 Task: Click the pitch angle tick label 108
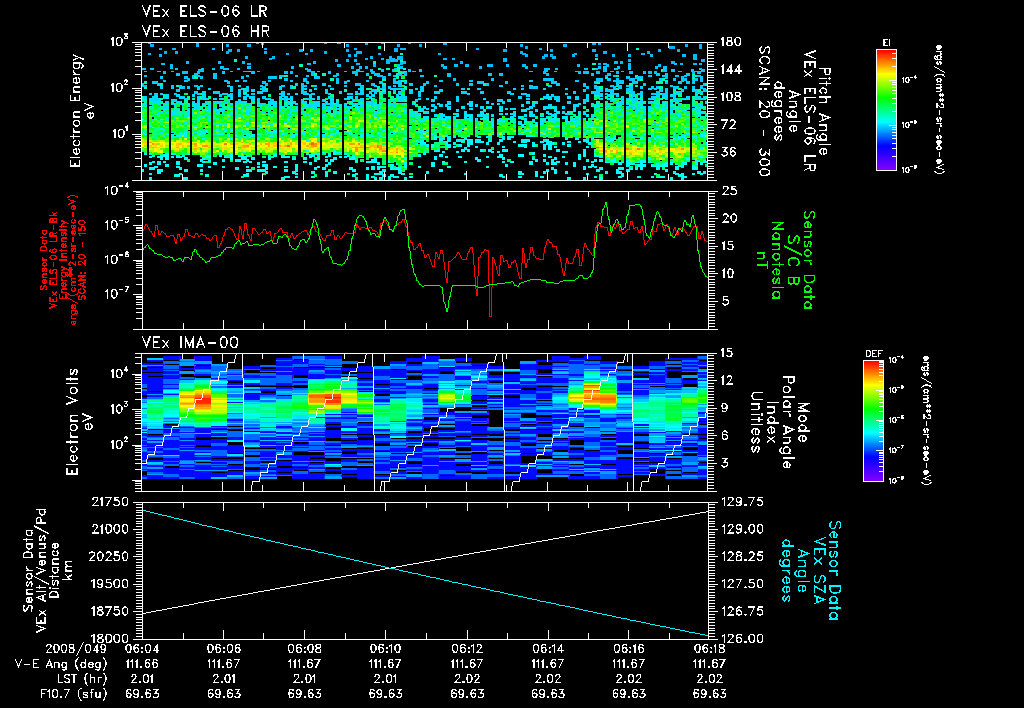pyautogui.click(x=731, y=97)
